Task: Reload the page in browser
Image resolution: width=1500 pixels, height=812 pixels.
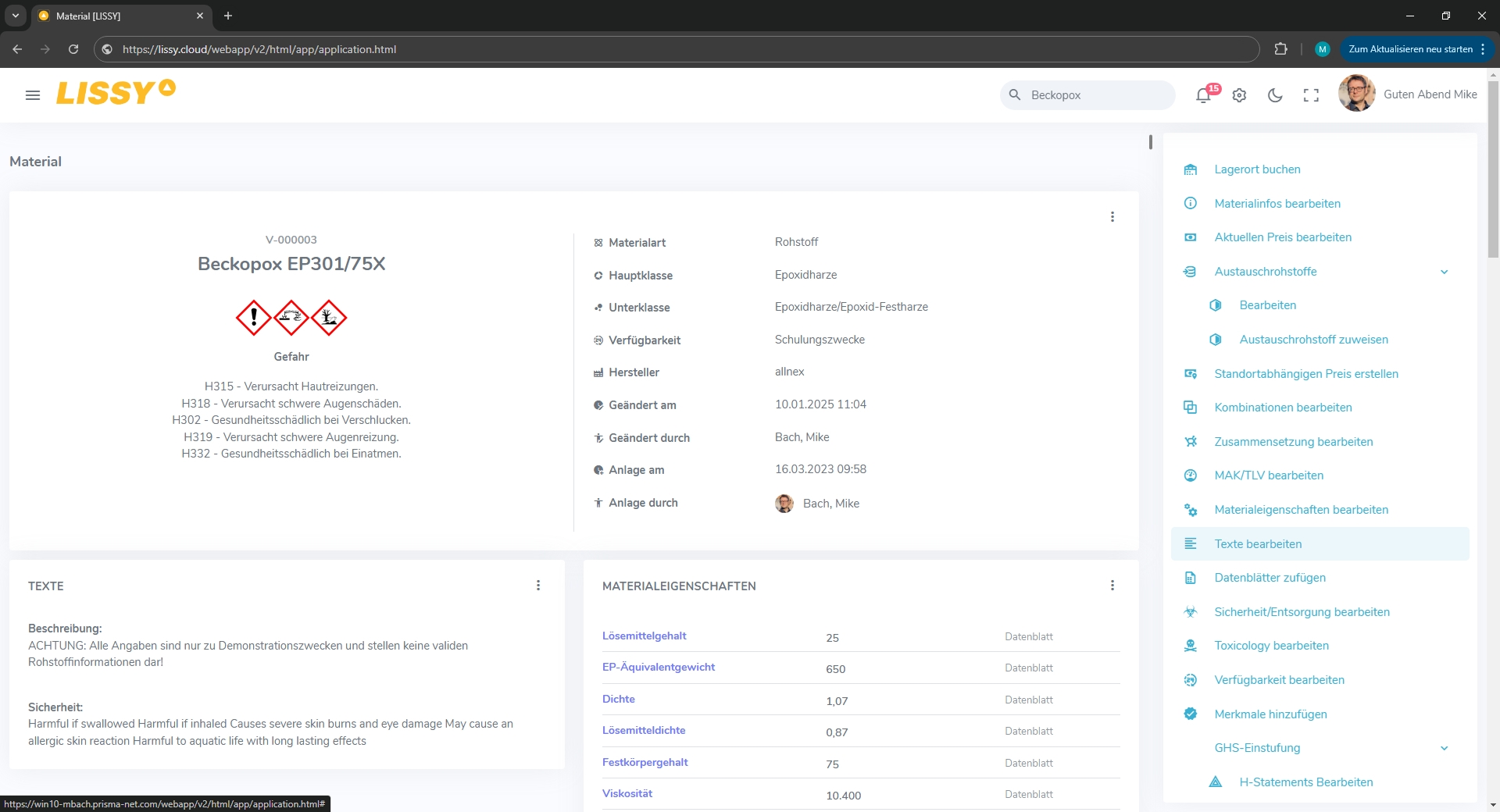Action: coord(73,49)
